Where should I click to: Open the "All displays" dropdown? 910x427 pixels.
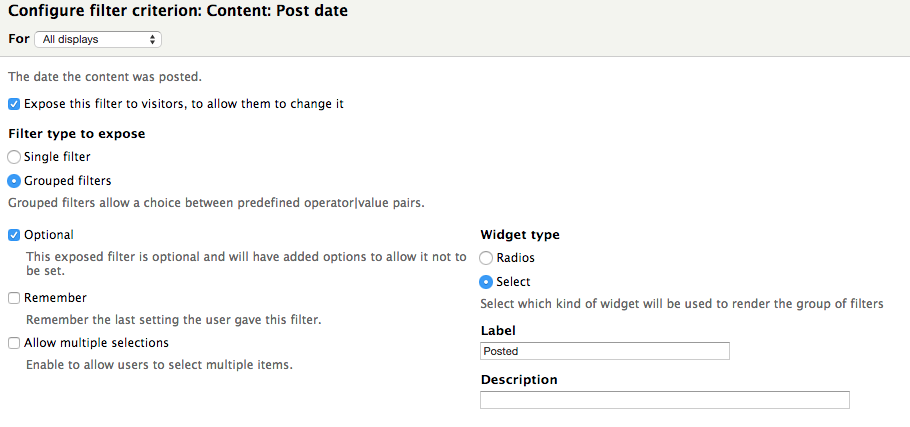click(97, 40)
